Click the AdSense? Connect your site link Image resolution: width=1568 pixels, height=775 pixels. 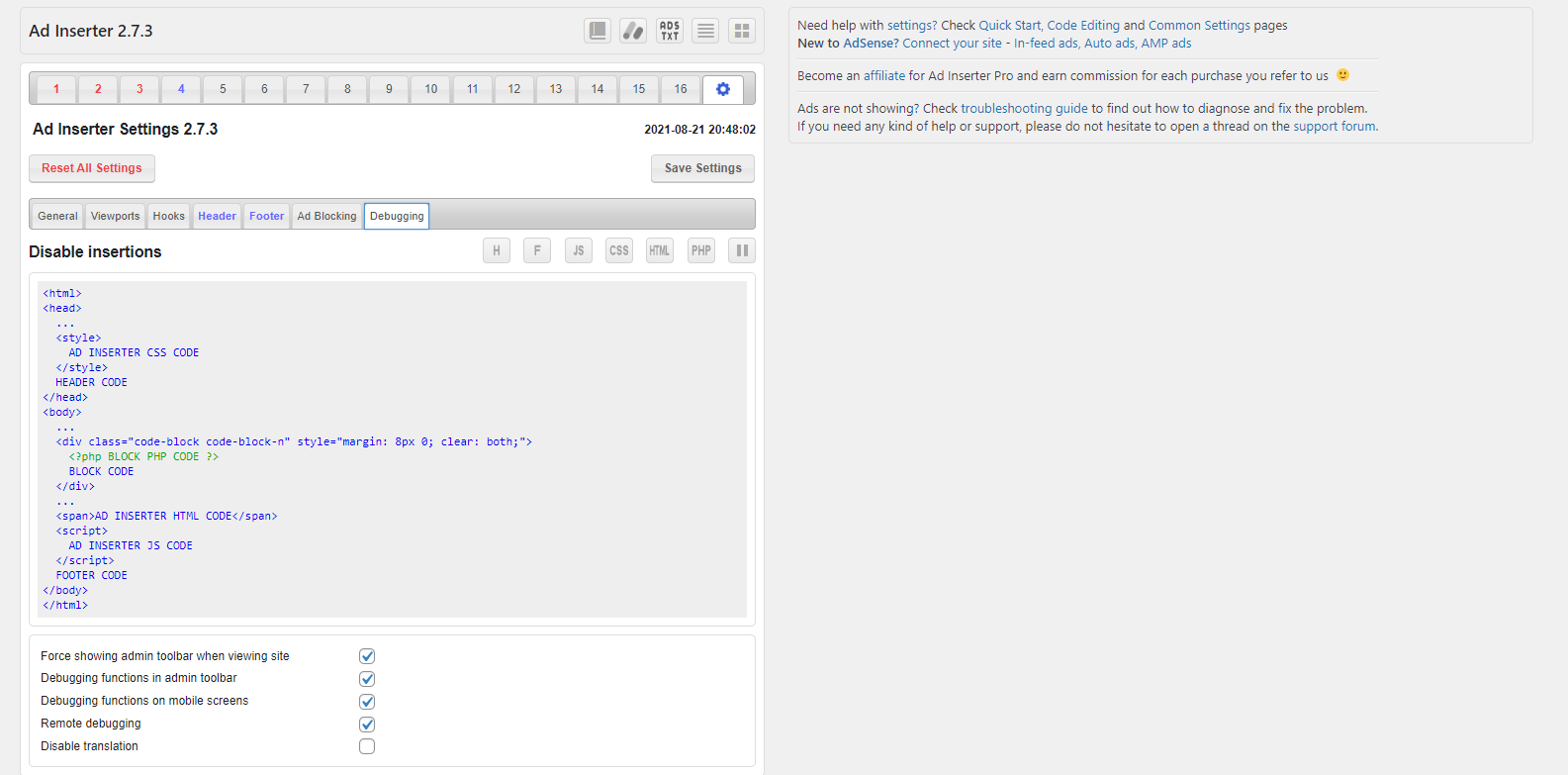[x=922, y=44]
